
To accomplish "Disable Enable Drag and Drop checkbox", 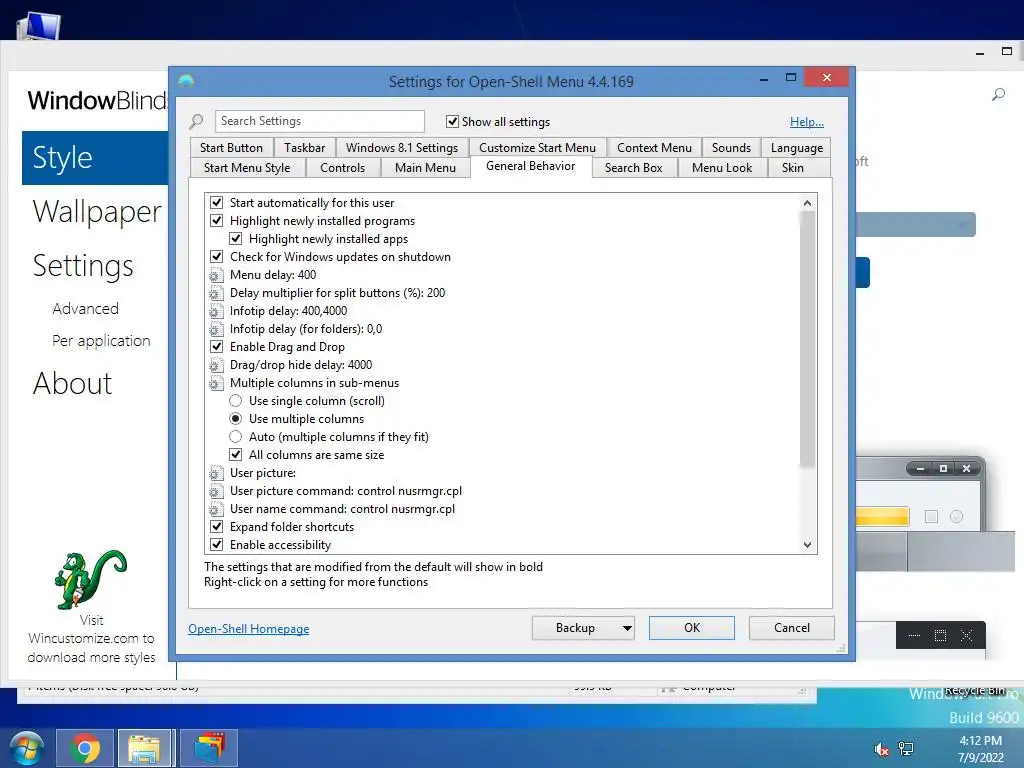I will click(217, 347).
